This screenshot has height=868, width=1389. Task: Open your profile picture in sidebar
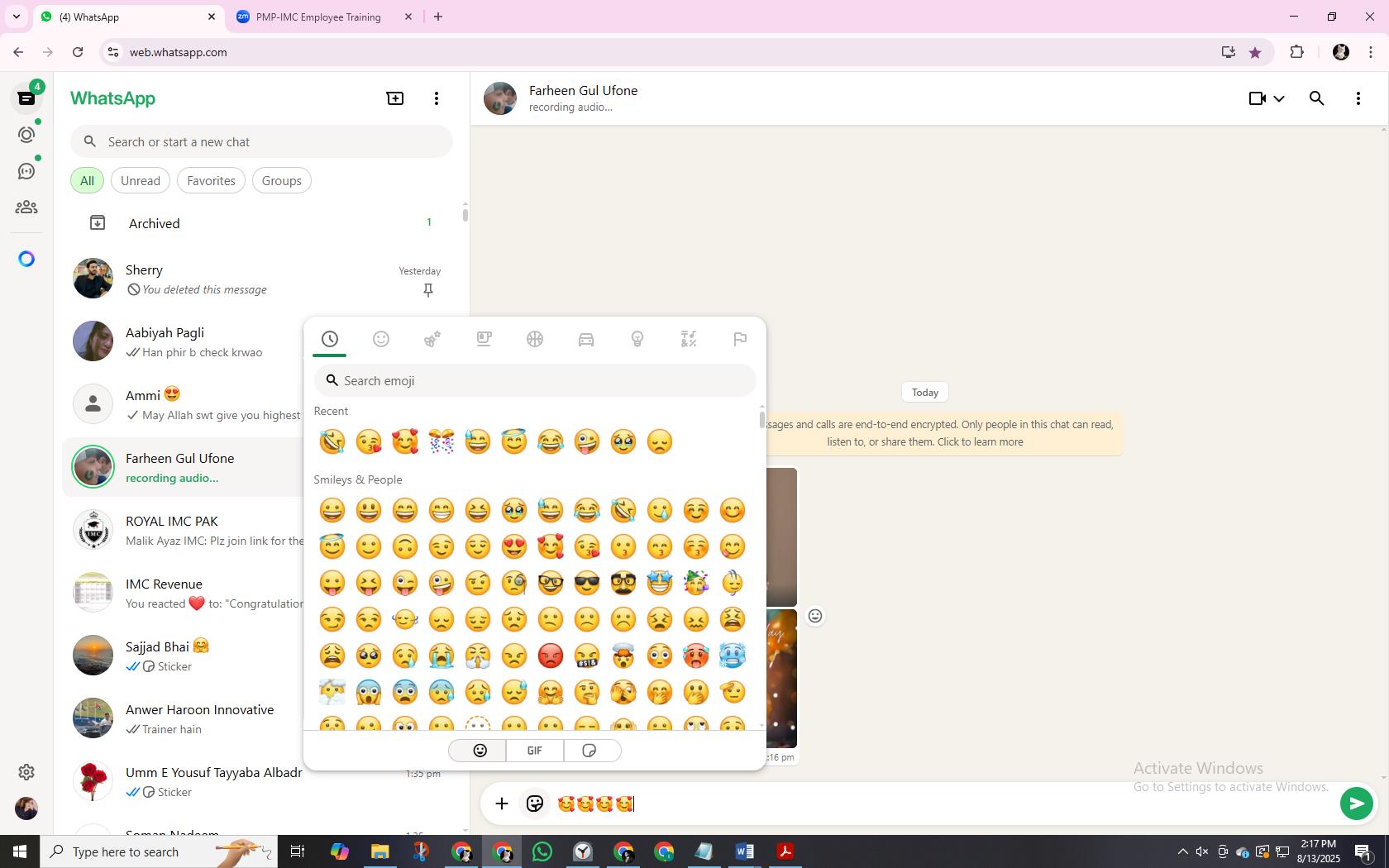pos(26,808)
